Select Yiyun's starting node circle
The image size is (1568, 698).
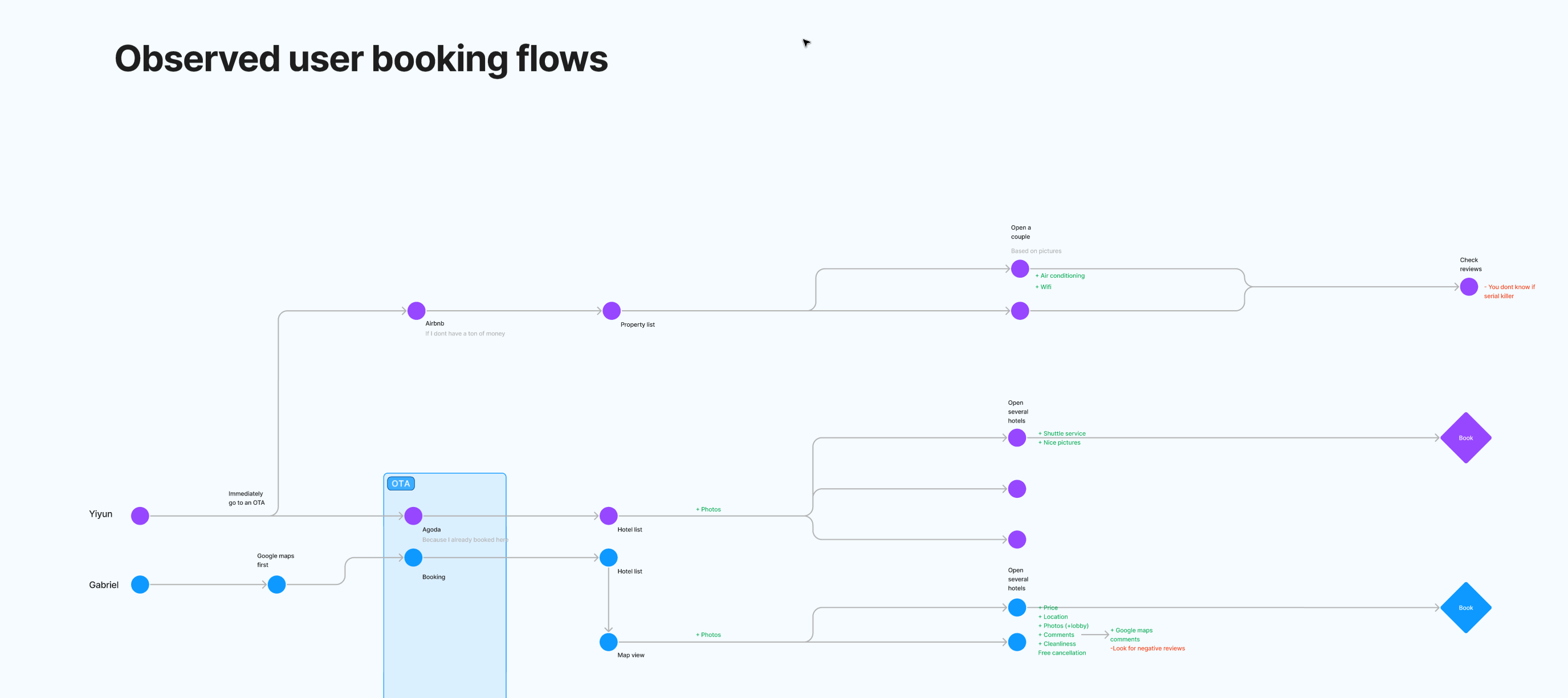click(140, 516)
